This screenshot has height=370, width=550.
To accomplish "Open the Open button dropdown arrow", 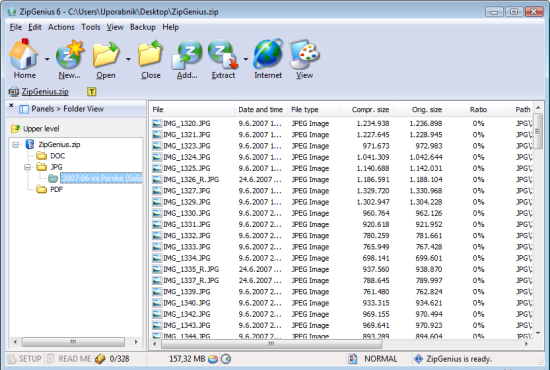I will click(128, 59).
